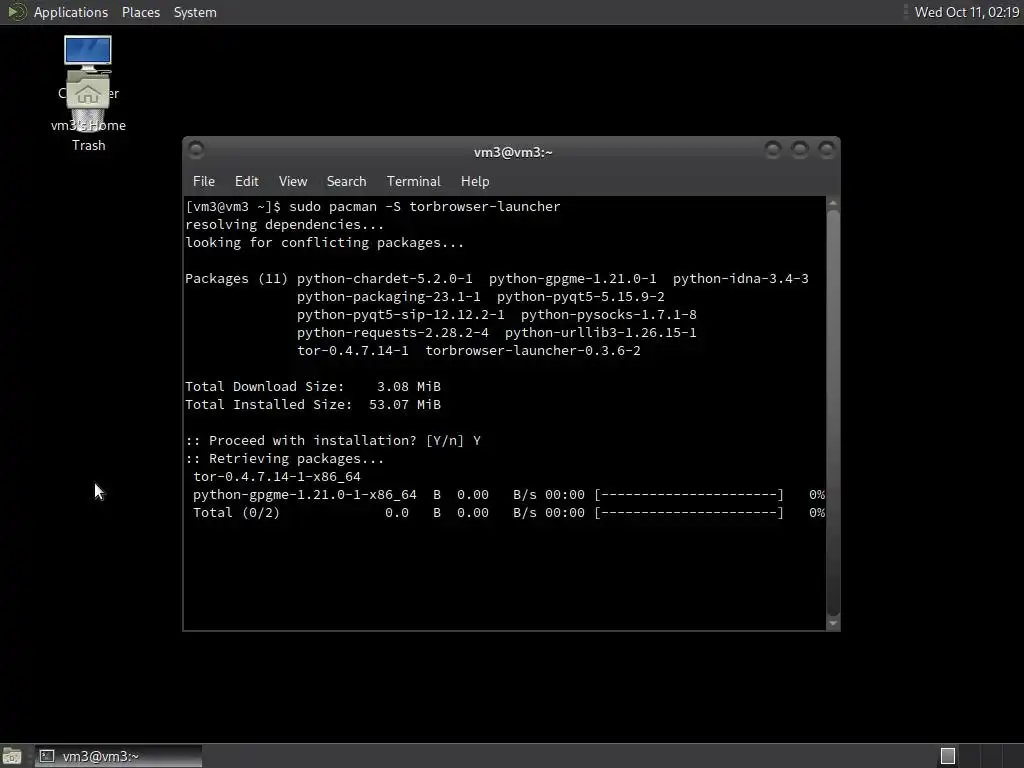Click 'python-packaging-23.1-1' package name

coord(389,296)
